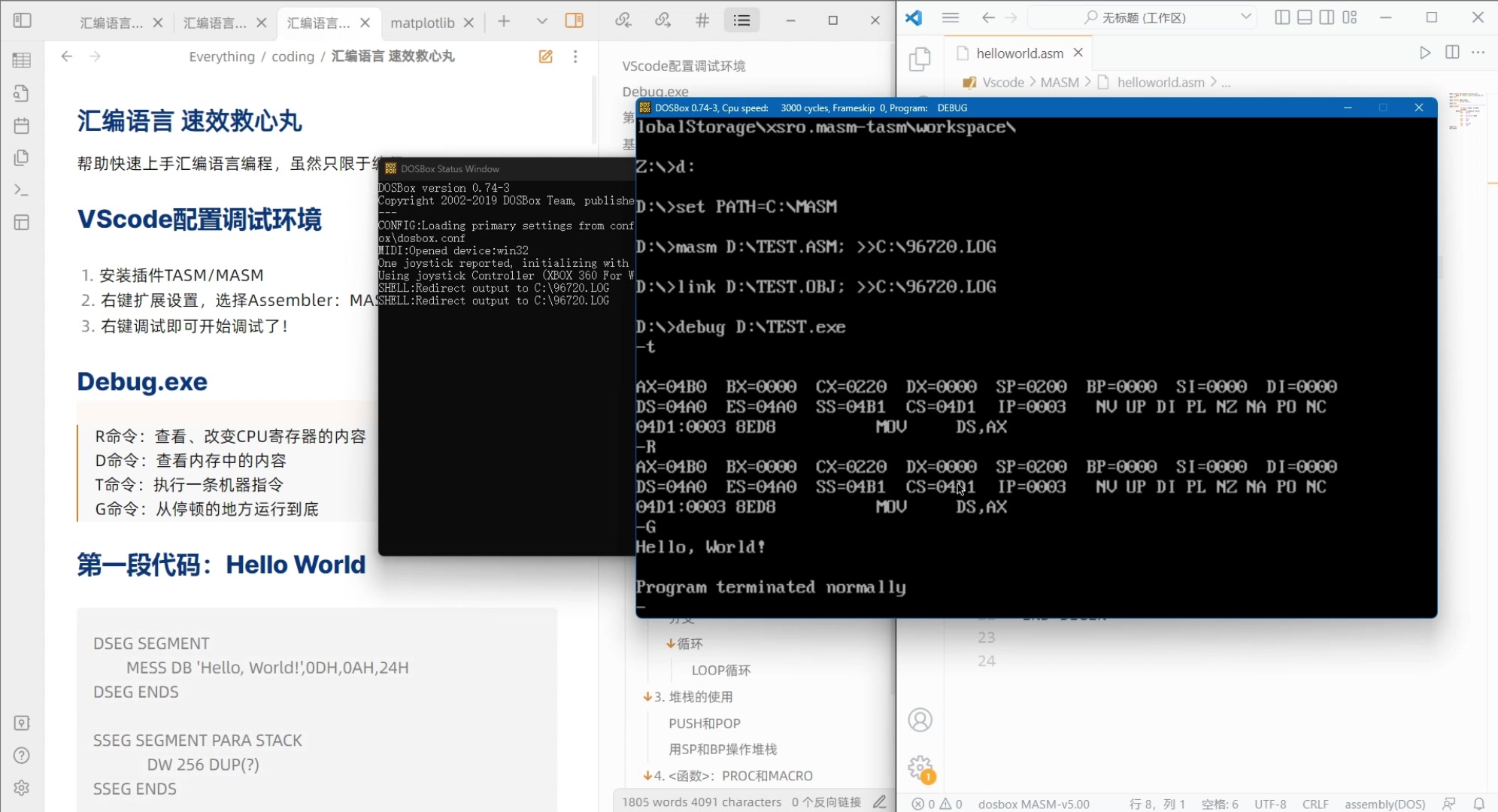The width and height of the screenshot is (1498, 812).
Task: Open daily note calendar icon in ribbon
Action: pyautogui.click(x=22, y=126)
